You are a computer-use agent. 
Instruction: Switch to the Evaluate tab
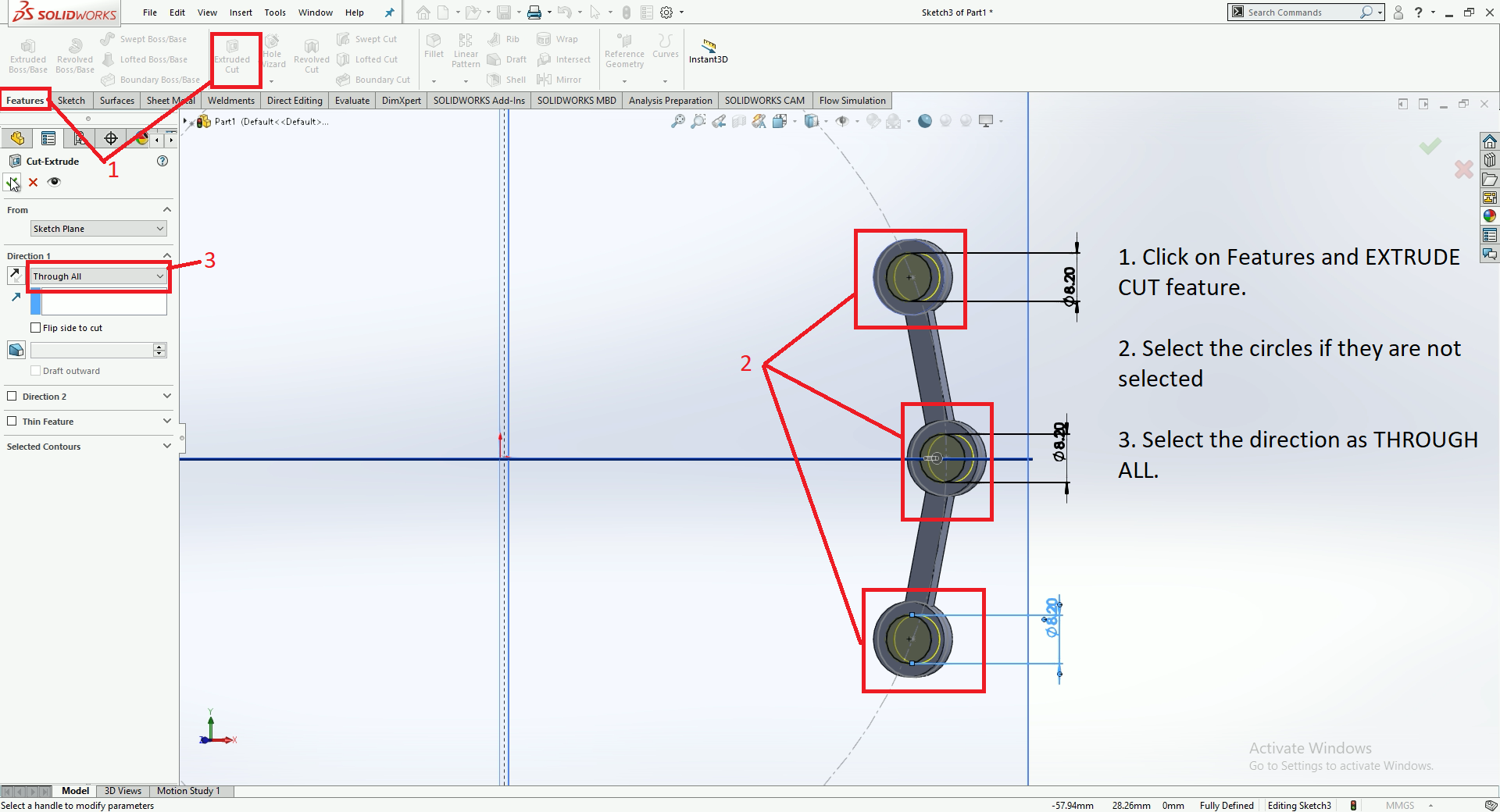(352, 101)
